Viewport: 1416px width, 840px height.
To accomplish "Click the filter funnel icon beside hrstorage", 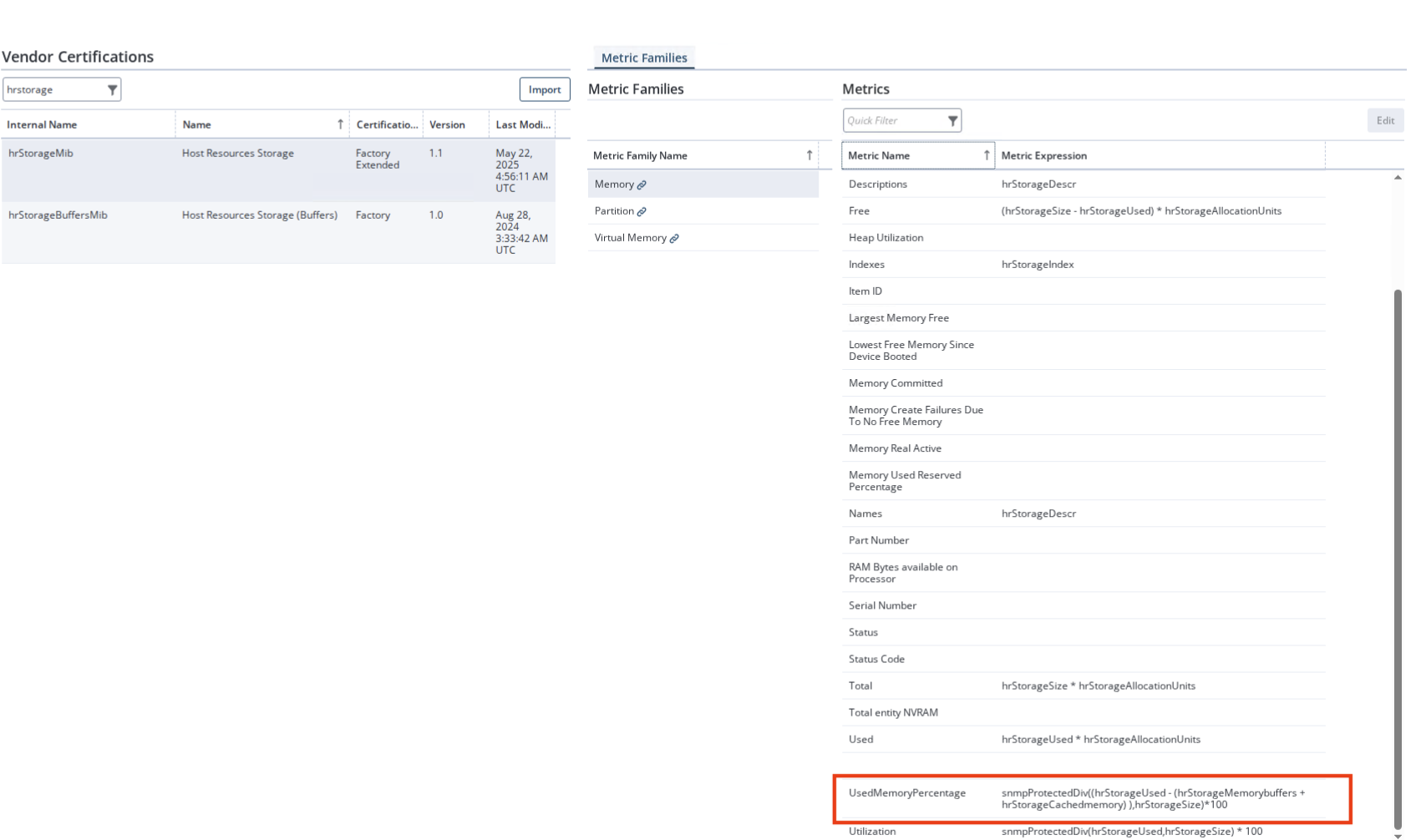I will pos(112,90).
